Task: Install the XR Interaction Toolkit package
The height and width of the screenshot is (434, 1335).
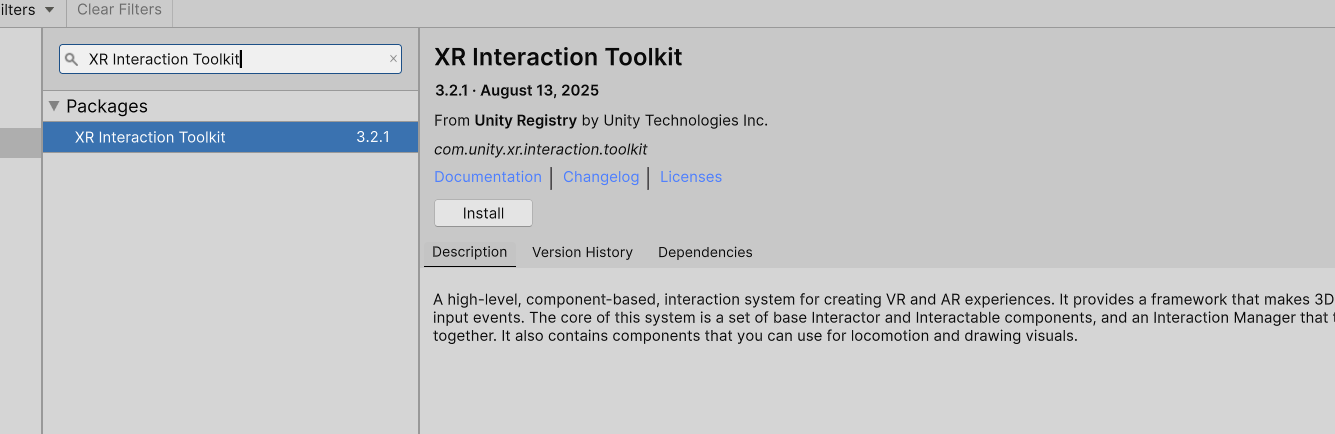Action: coord(483,213)
